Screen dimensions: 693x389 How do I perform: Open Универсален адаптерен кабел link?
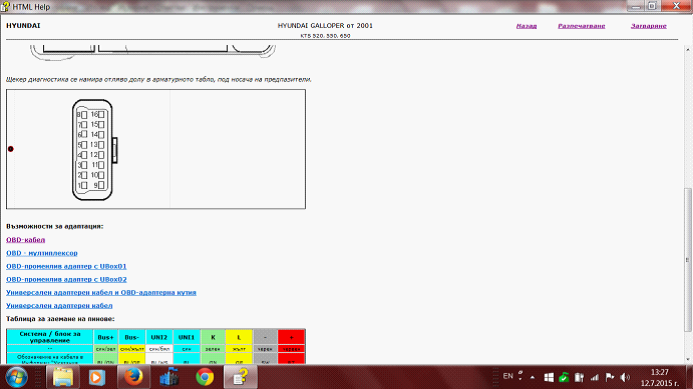click(x=59, y=305)
